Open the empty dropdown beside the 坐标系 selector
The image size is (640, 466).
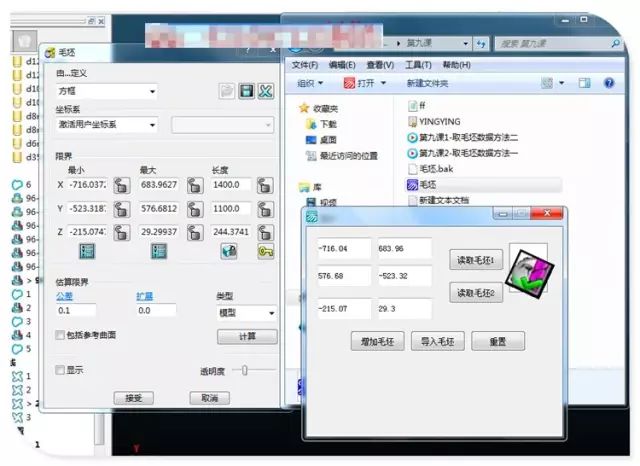(x=222, y=125)
